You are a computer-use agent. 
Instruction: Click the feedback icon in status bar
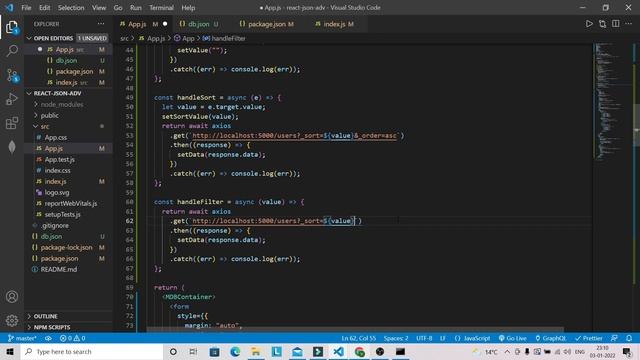pyautogui.click(x=614, y=338)
